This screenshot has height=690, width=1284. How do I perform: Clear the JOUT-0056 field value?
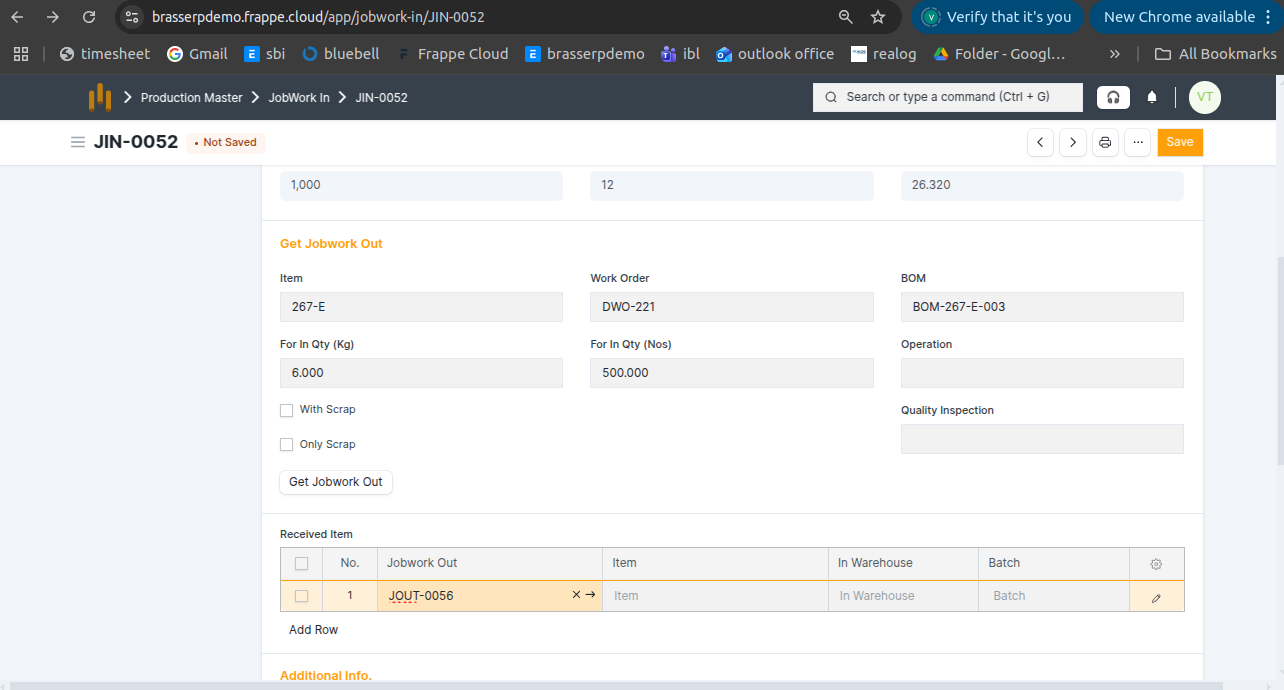click(x=576, y=595)
